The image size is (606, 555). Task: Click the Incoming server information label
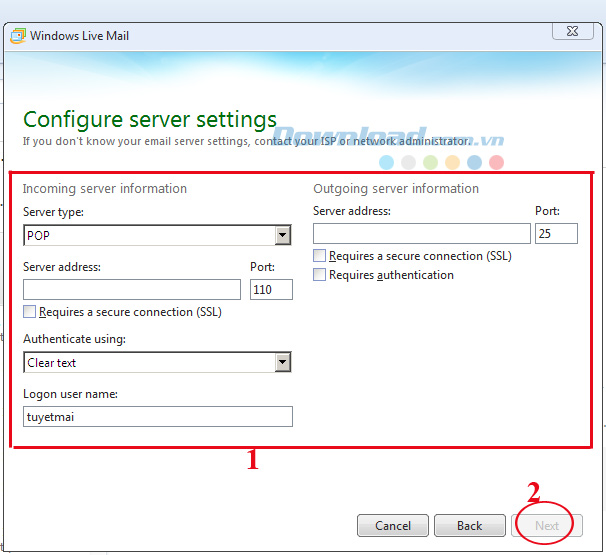[x=105, y=189]
